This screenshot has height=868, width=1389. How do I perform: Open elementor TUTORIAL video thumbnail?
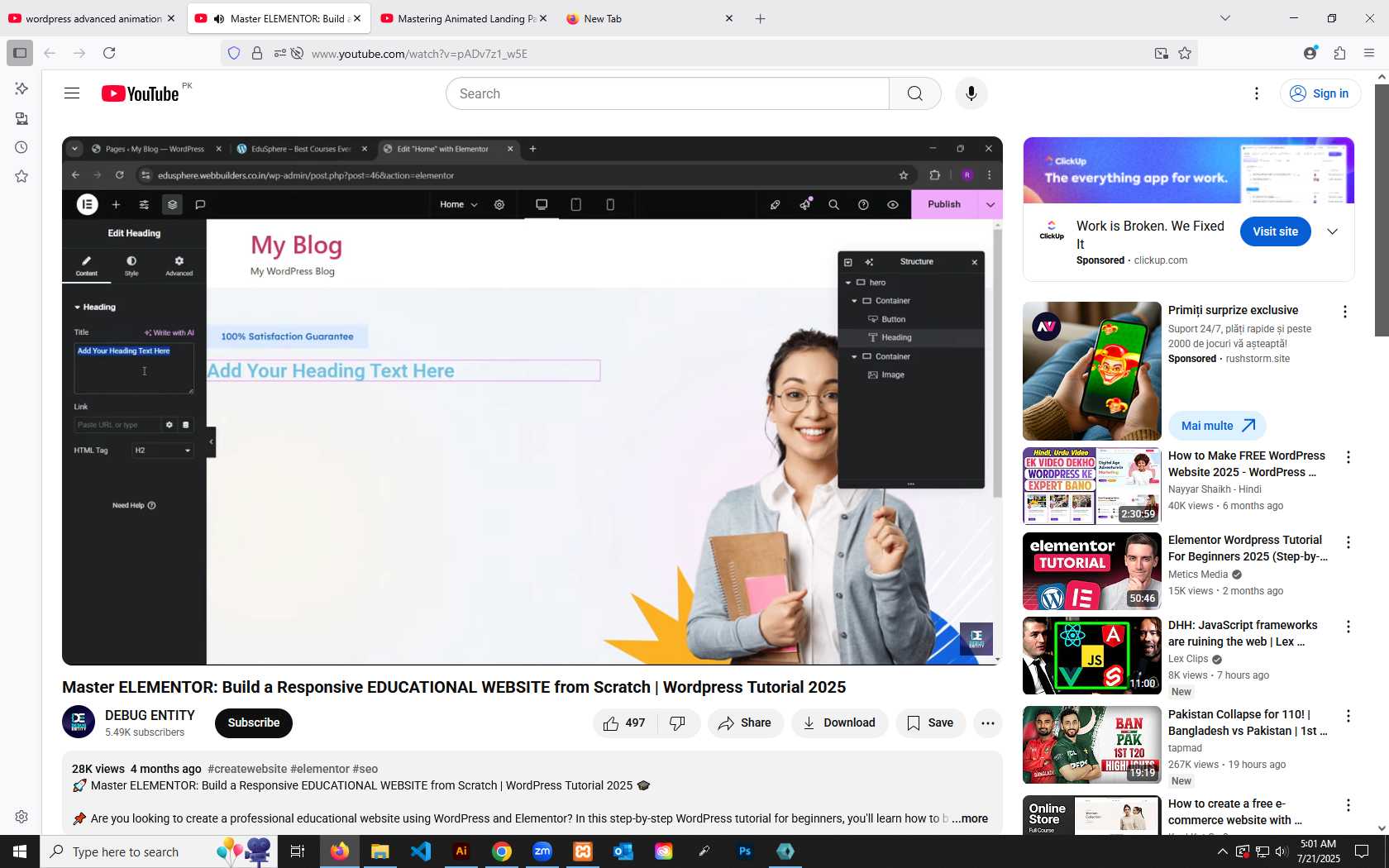(1091, 571)
